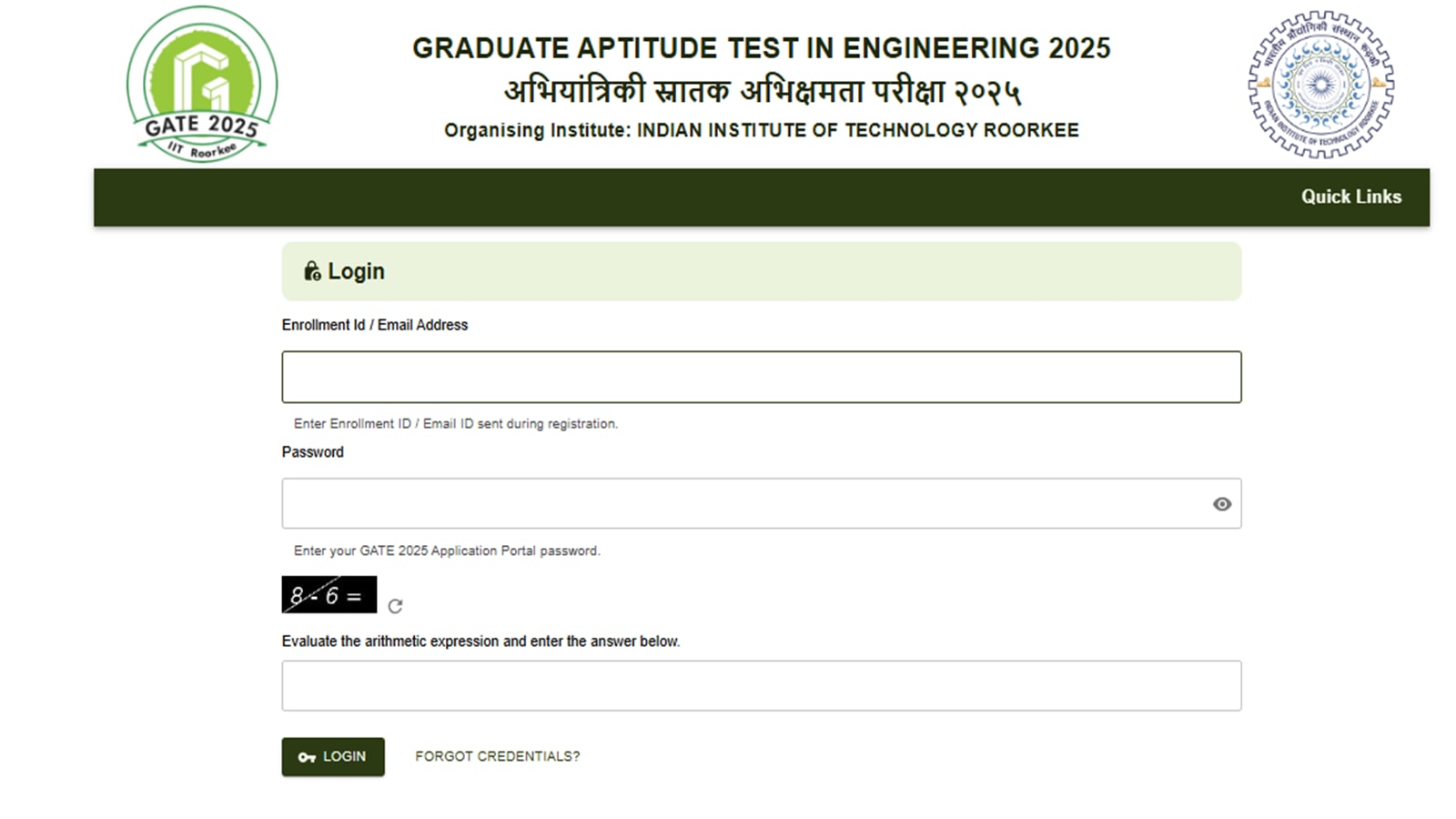Click the GATE 2025 logo

click(x=202, y=85)
